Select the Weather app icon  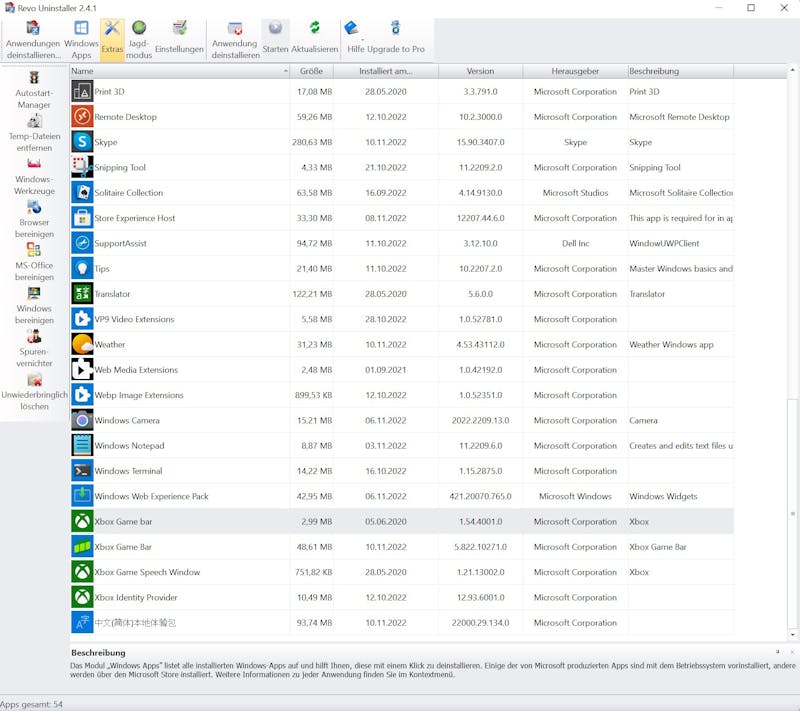82,344
